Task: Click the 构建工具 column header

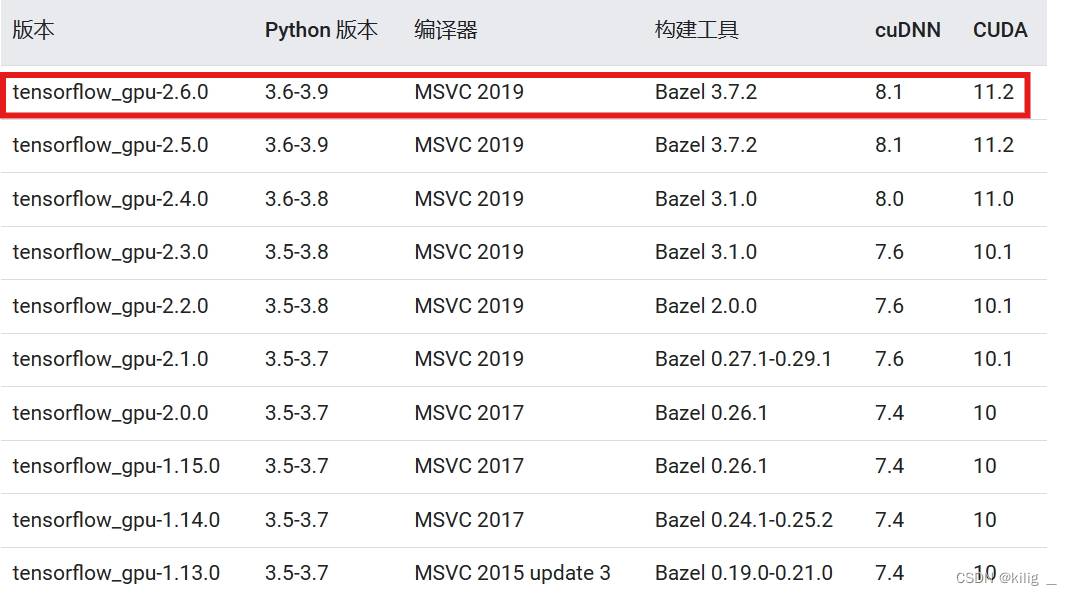Action: coord(696,30)
